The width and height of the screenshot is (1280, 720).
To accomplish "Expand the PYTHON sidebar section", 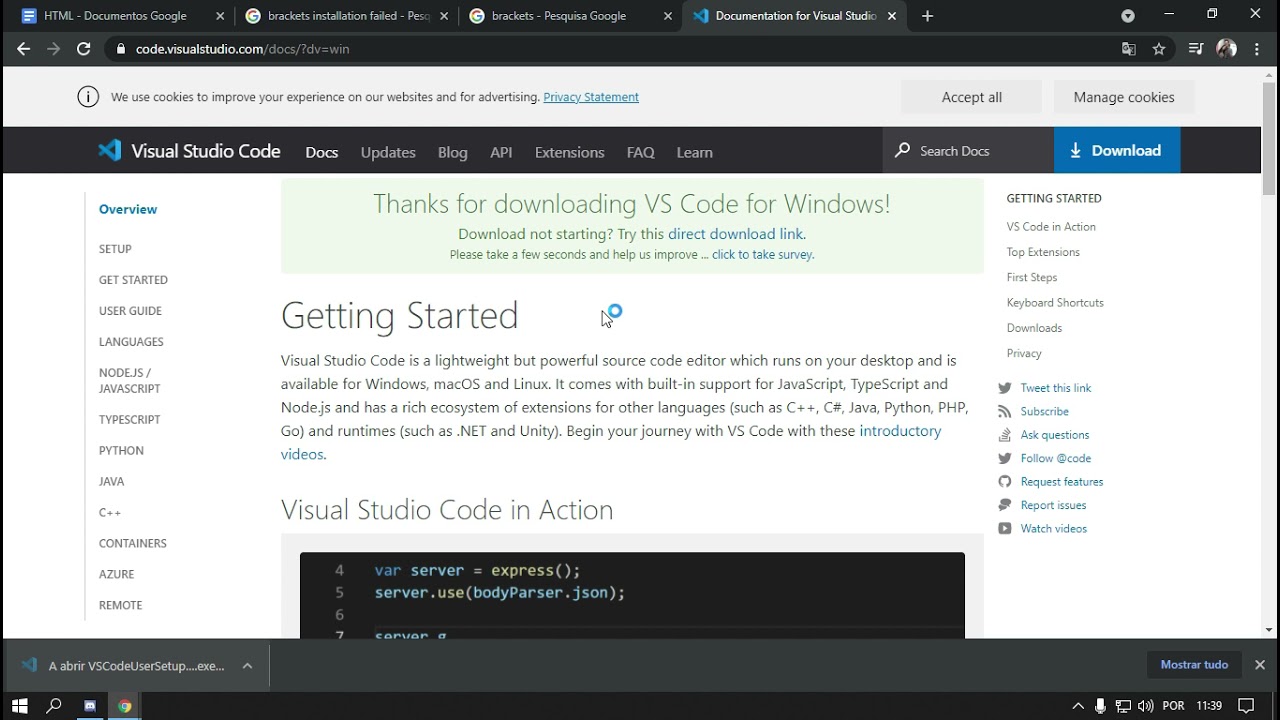I will pyautogui.click(x=121, y=451).
